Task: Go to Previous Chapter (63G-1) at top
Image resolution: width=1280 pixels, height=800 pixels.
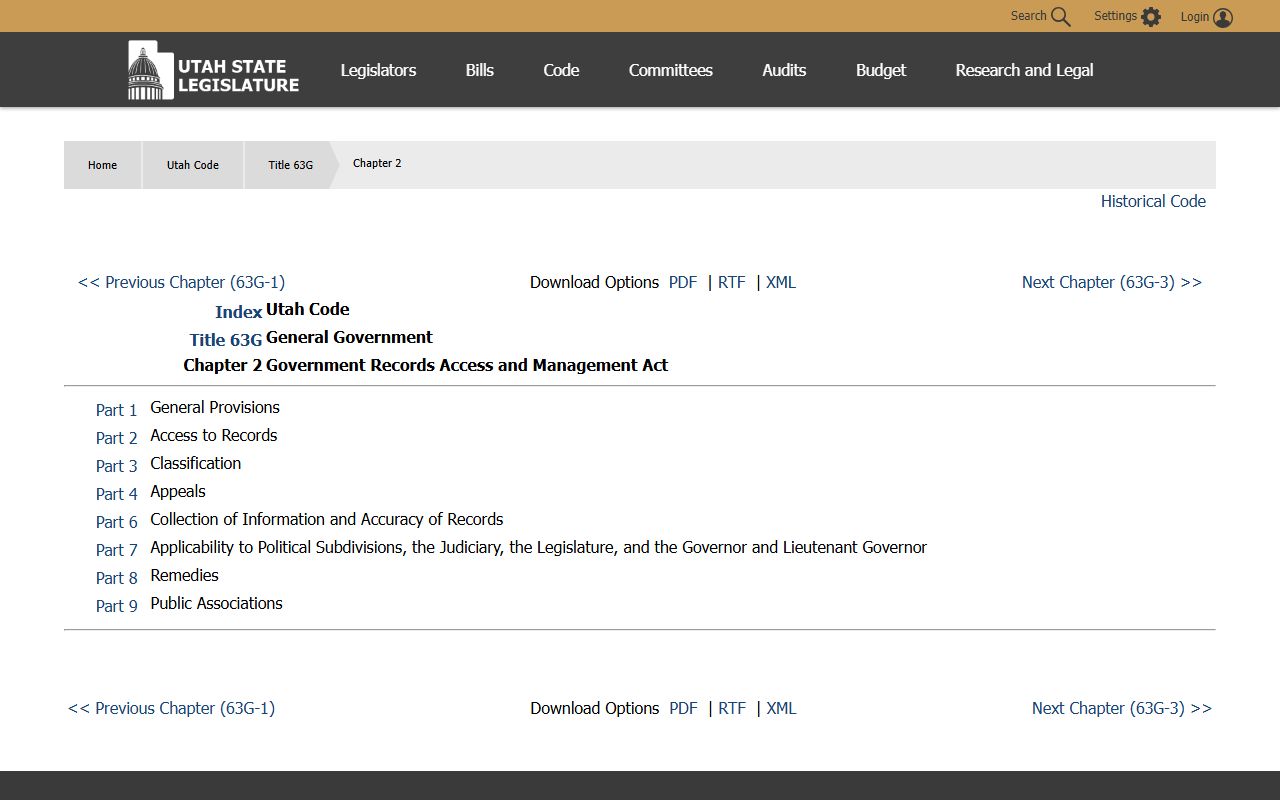Action: coord(181,282)
